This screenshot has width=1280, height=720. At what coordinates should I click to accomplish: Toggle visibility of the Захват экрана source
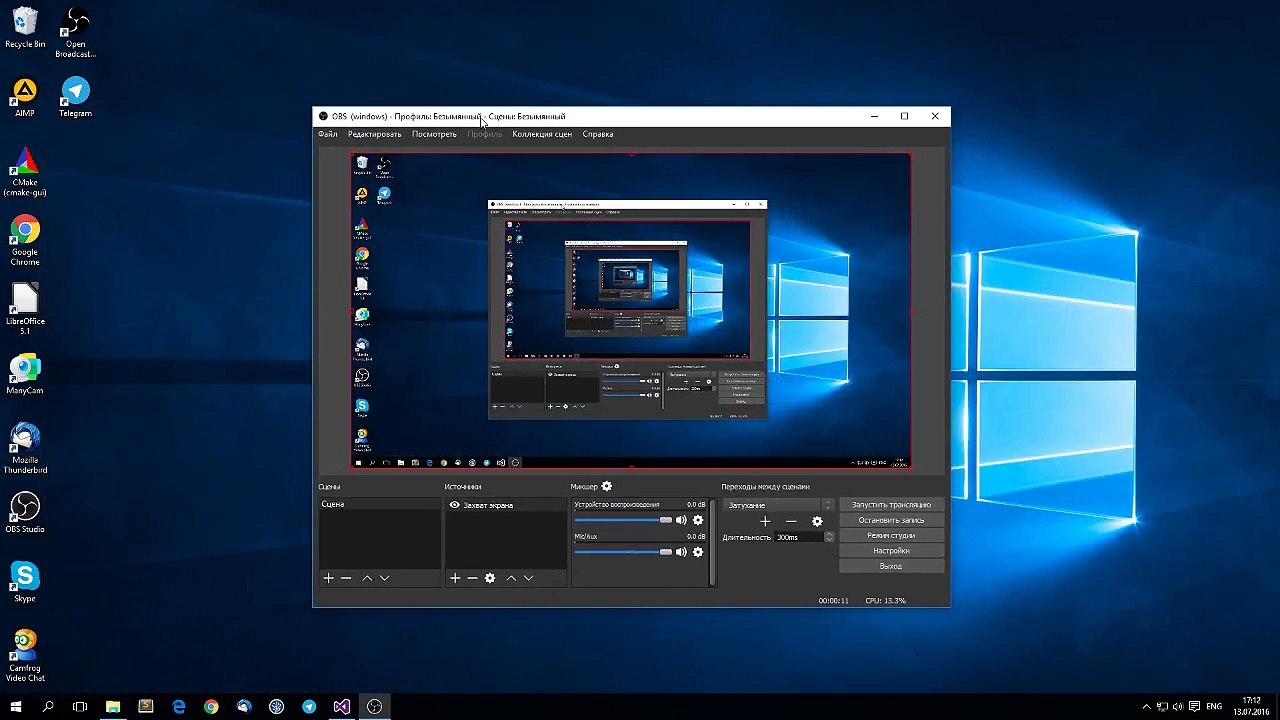(454, 505)
